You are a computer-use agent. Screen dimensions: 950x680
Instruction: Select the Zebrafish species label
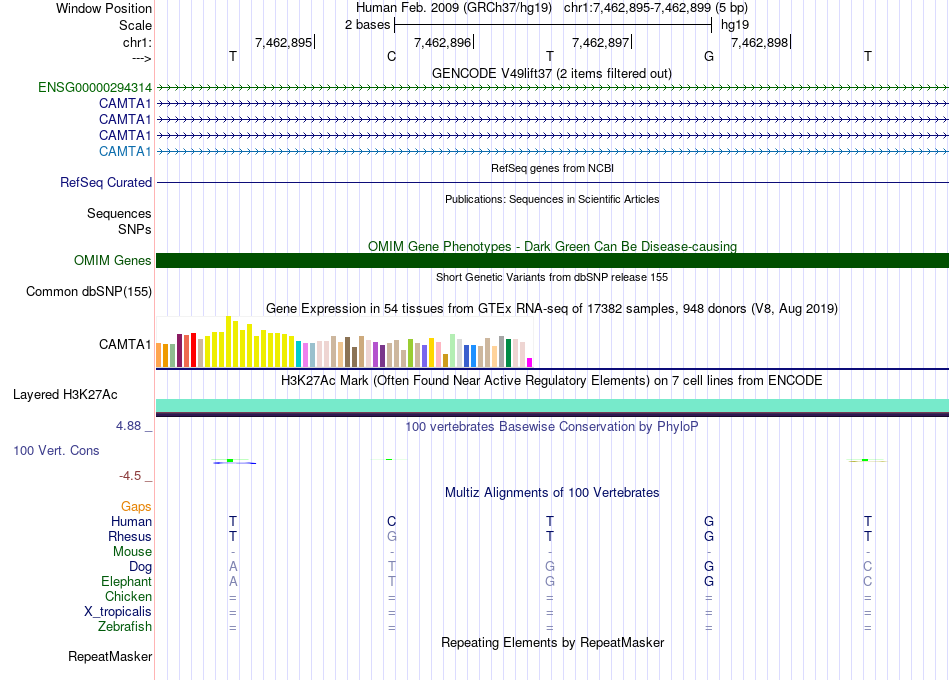125,627
